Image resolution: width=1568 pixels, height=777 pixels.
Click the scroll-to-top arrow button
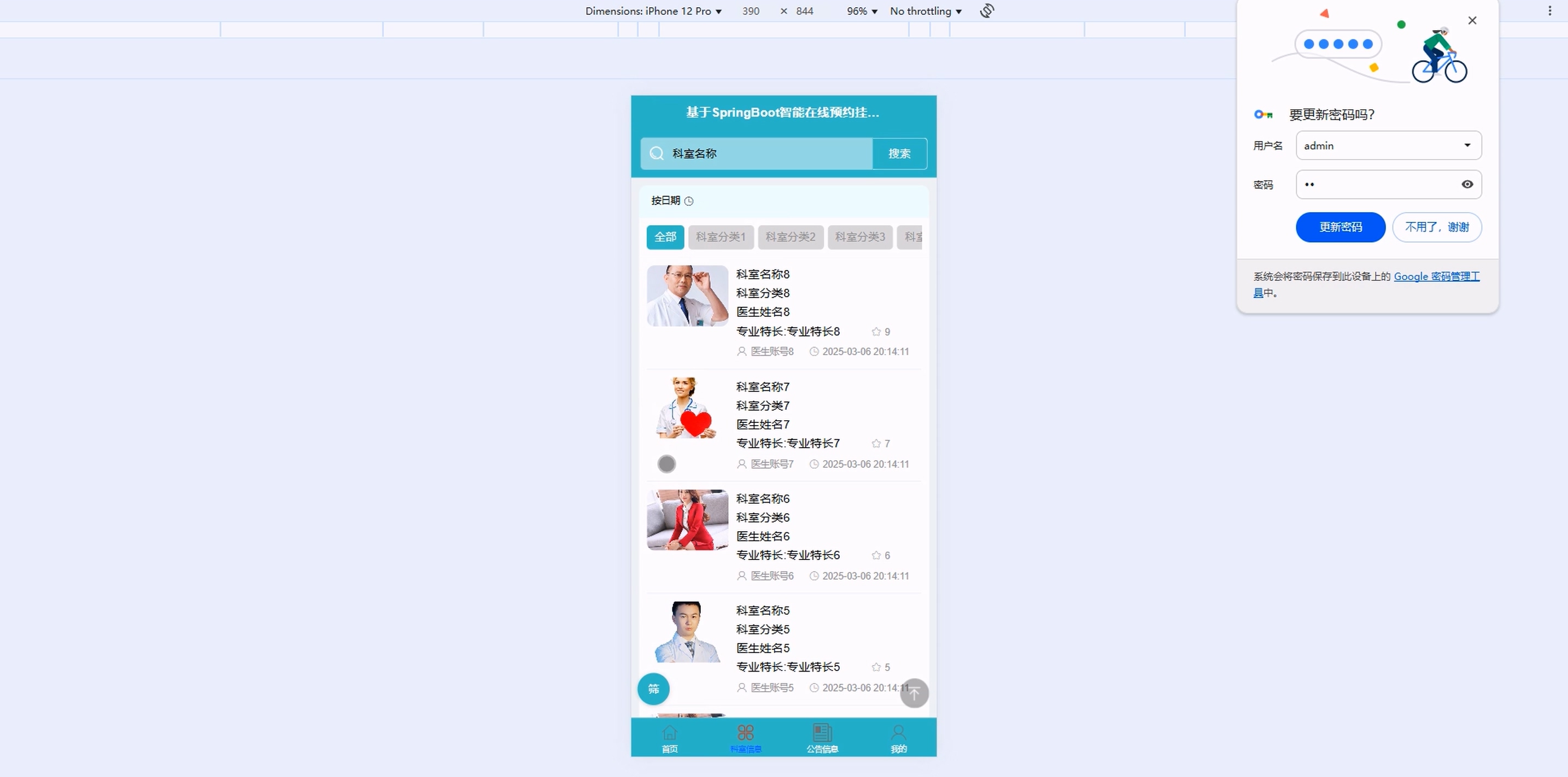pos(914,693)
